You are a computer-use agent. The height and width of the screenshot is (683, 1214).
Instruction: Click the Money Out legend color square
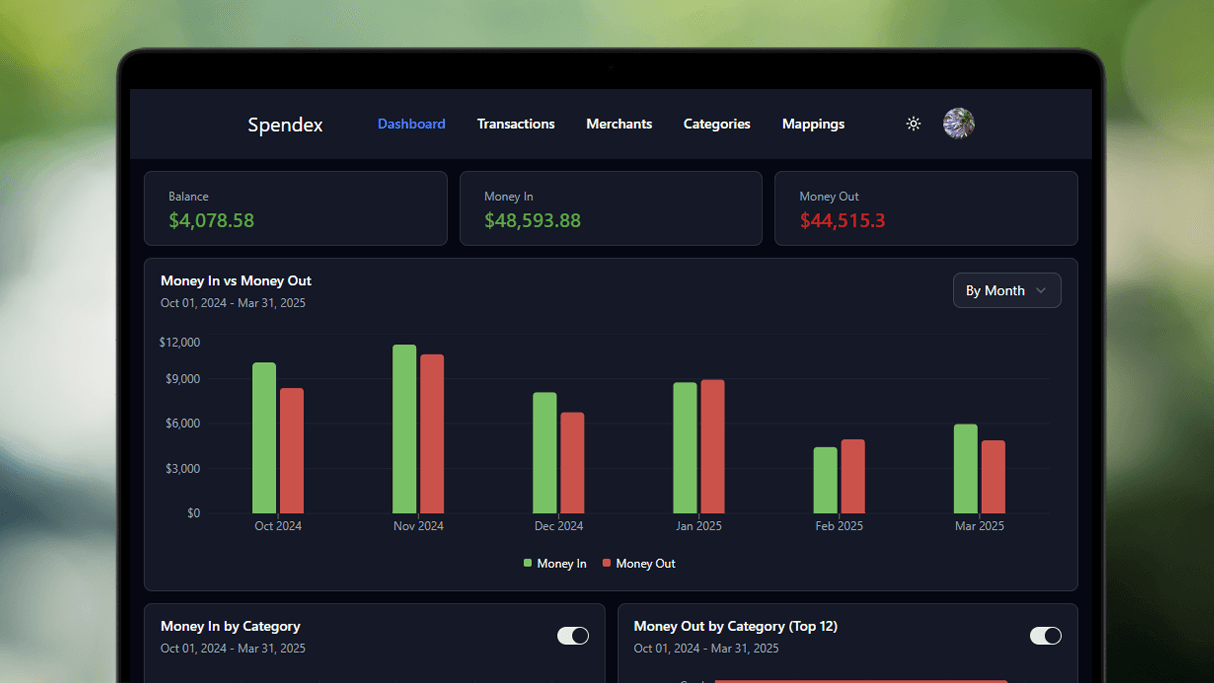(x=607, y=563)
